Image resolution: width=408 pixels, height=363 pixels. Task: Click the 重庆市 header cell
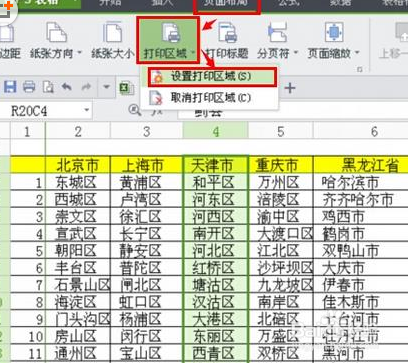pyautogui.click(x=281, y=165)
